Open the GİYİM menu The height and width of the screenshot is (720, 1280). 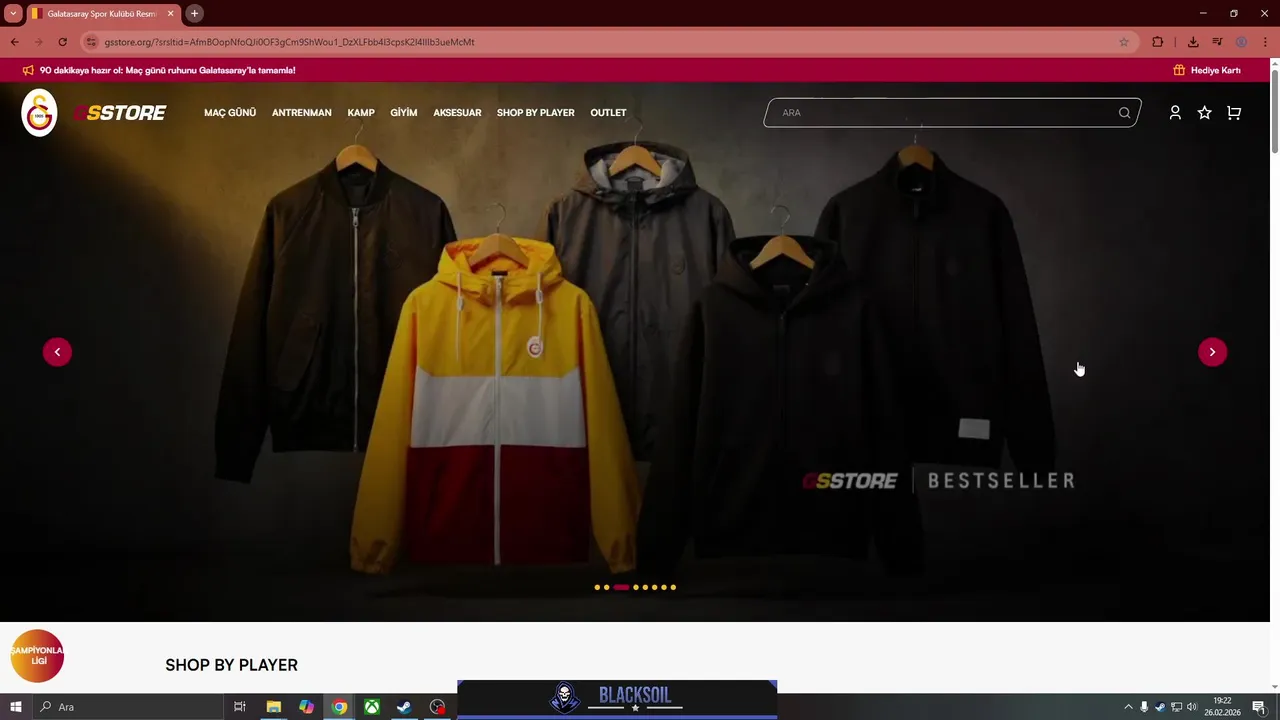[404, 113]
